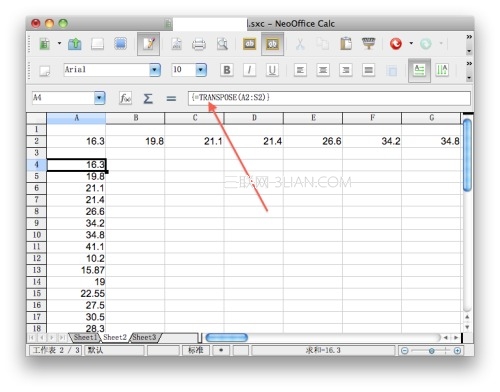Click the Function equals icon
Screen dimensions: 500x392
click(x=171, y=98)
